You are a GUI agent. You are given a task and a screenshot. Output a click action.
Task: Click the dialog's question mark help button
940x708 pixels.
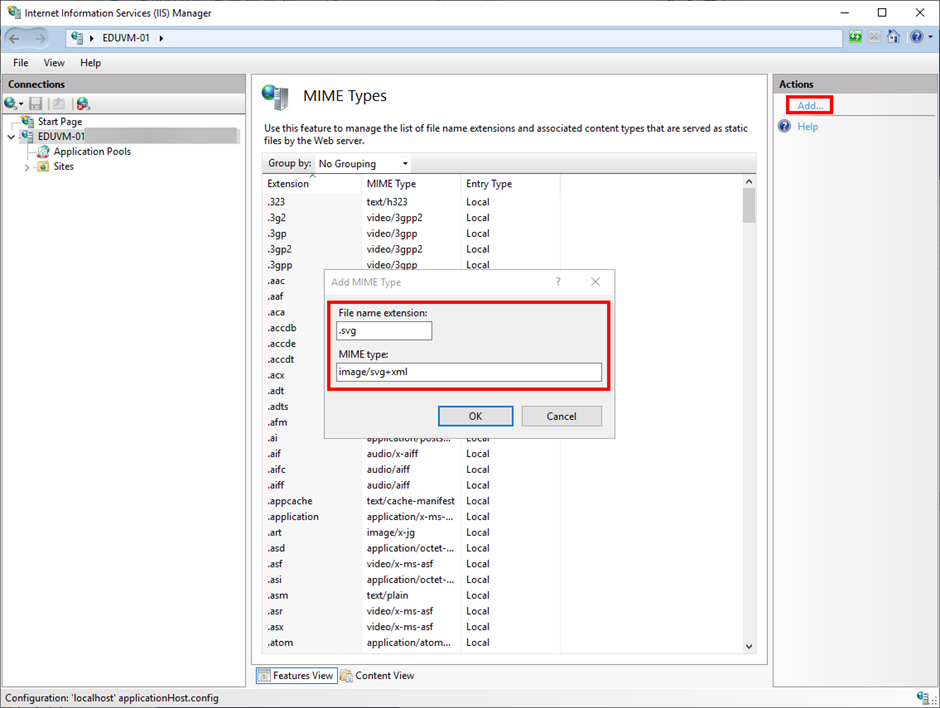click(x=558, y=282)
